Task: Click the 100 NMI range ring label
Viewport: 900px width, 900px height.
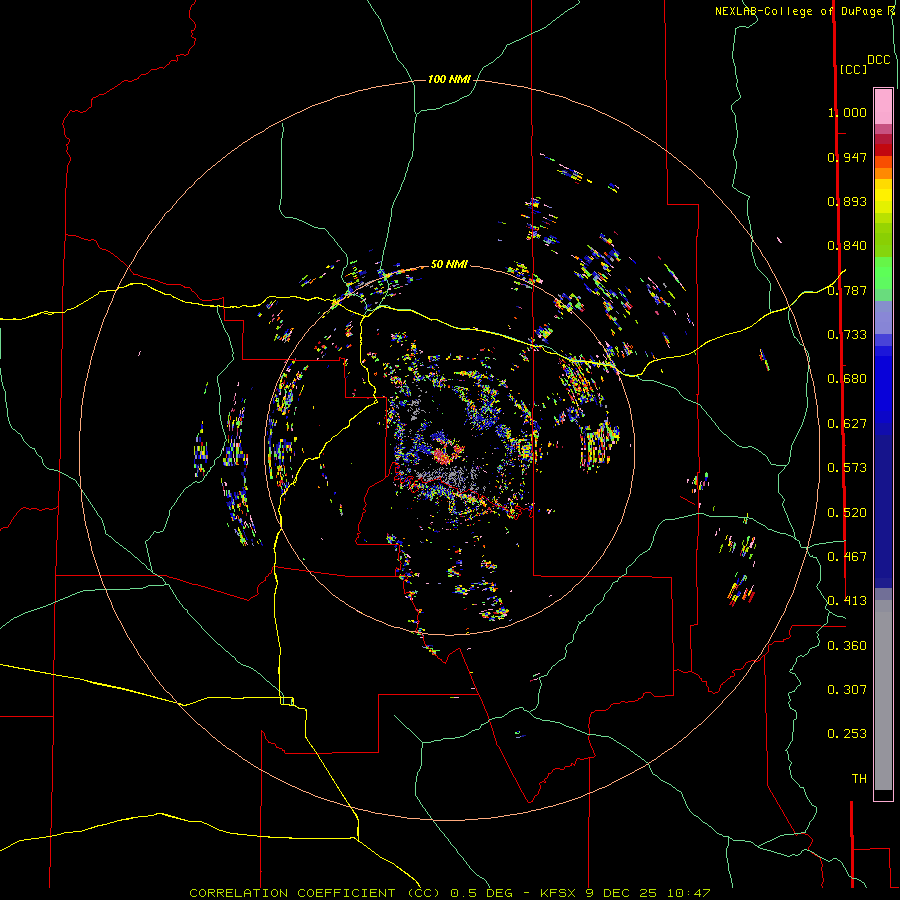Action: point(449,79)
